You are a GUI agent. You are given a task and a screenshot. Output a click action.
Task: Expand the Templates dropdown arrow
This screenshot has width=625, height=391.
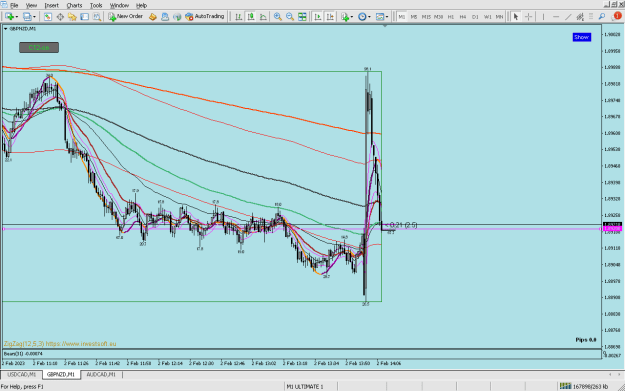tap(387, 17)
